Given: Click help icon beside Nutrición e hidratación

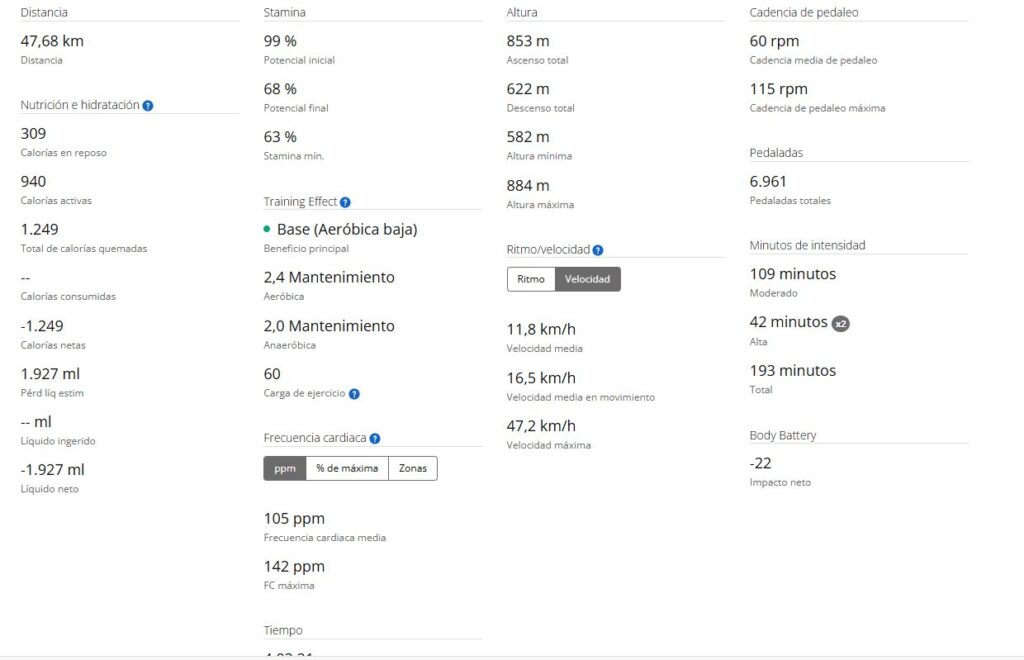Looking at the screenshot, I should click(x=148, y=105).
